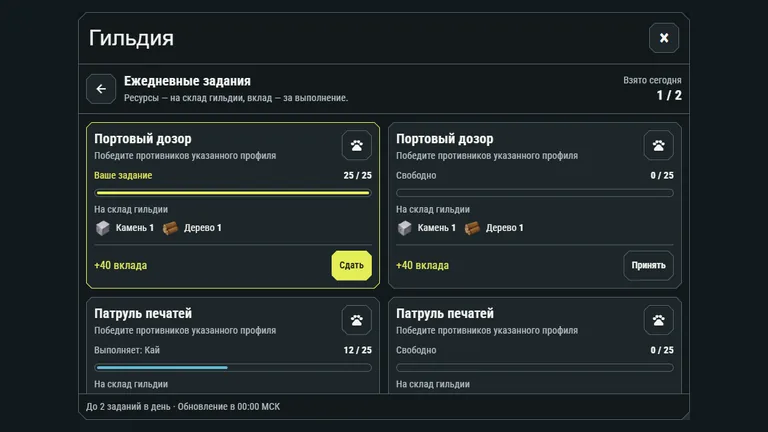The height and width of the screenshot is (432, 768).
Task: Click 0 / 25 counter on free Портовый дозор
Action: click(662, 175)
